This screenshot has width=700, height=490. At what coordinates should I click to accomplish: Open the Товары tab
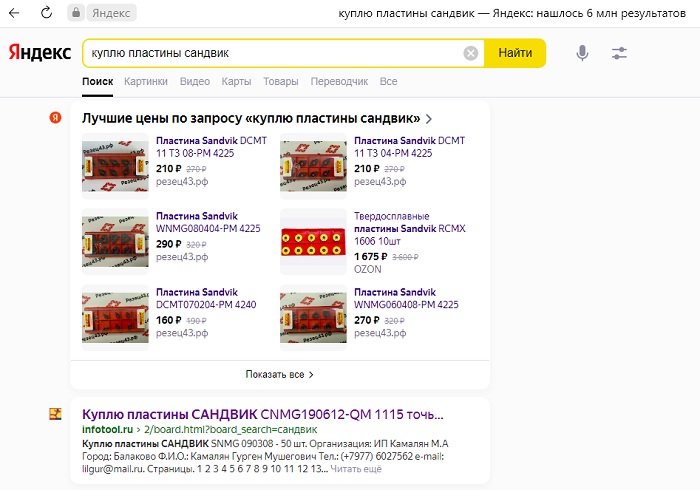(x=281, y=82)
